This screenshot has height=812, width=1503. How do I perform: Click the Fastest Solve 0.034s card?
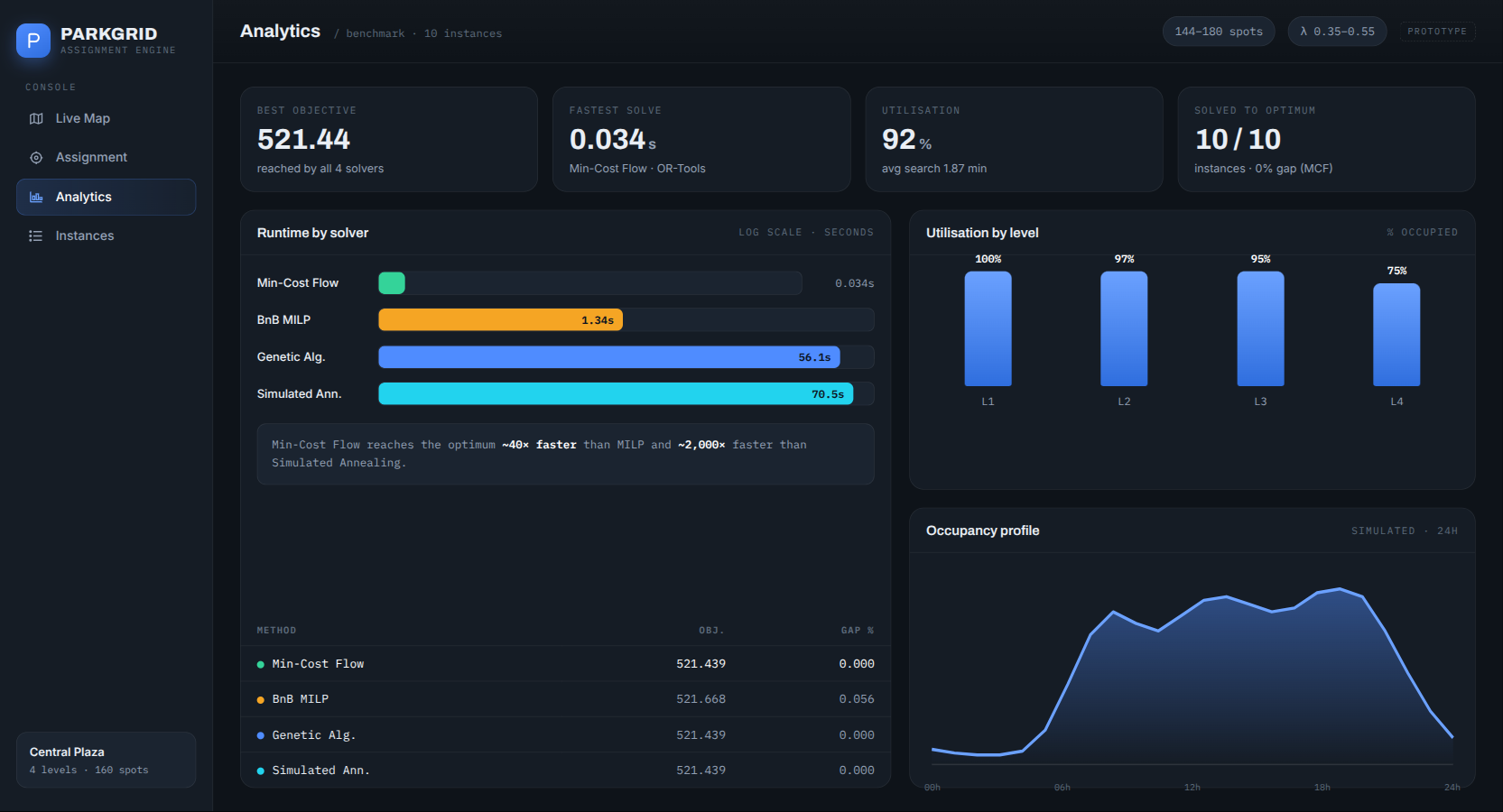701,139
